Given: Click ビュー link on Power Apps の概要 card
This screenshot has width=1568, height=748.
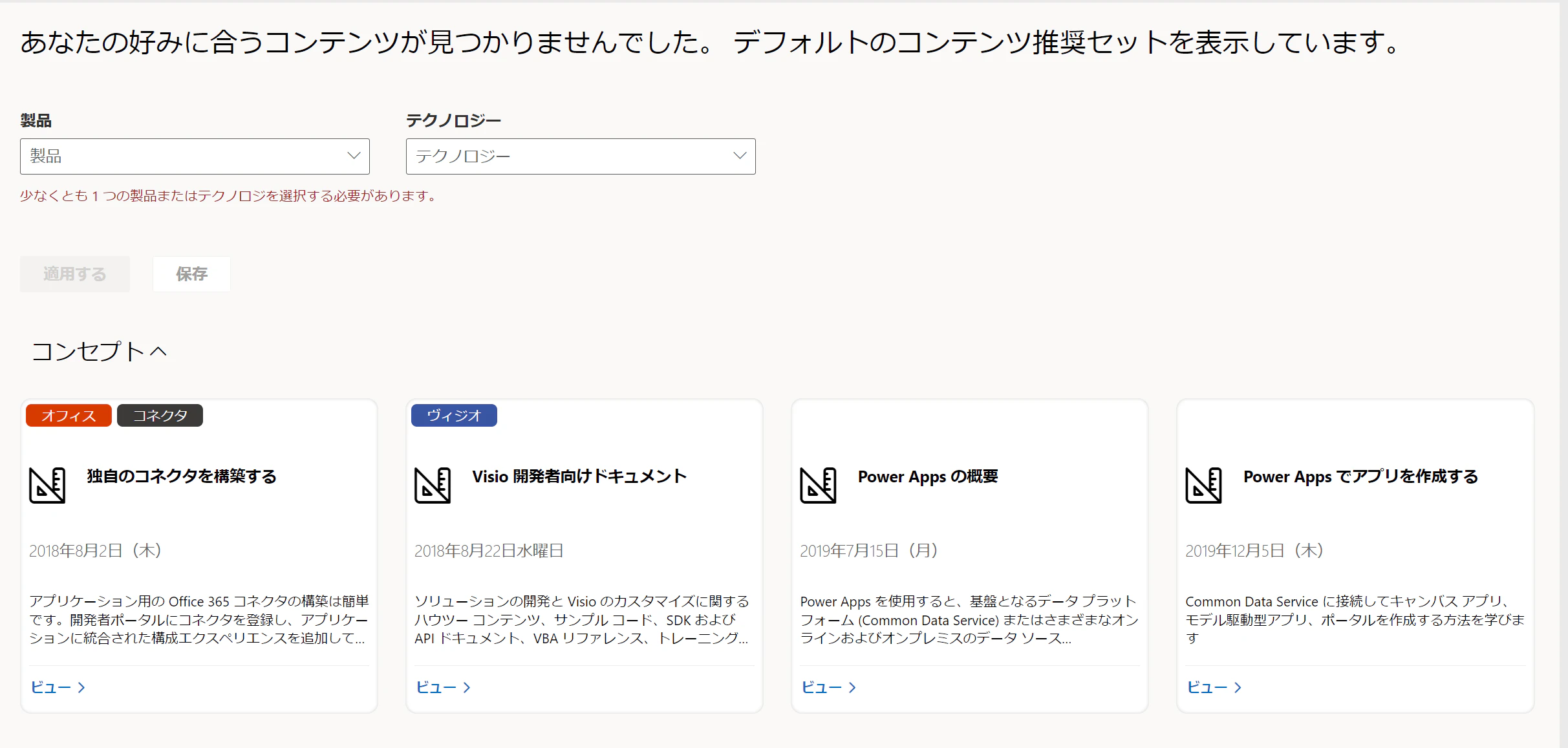Looking at the screenshot, I should (x=829, y=687).
